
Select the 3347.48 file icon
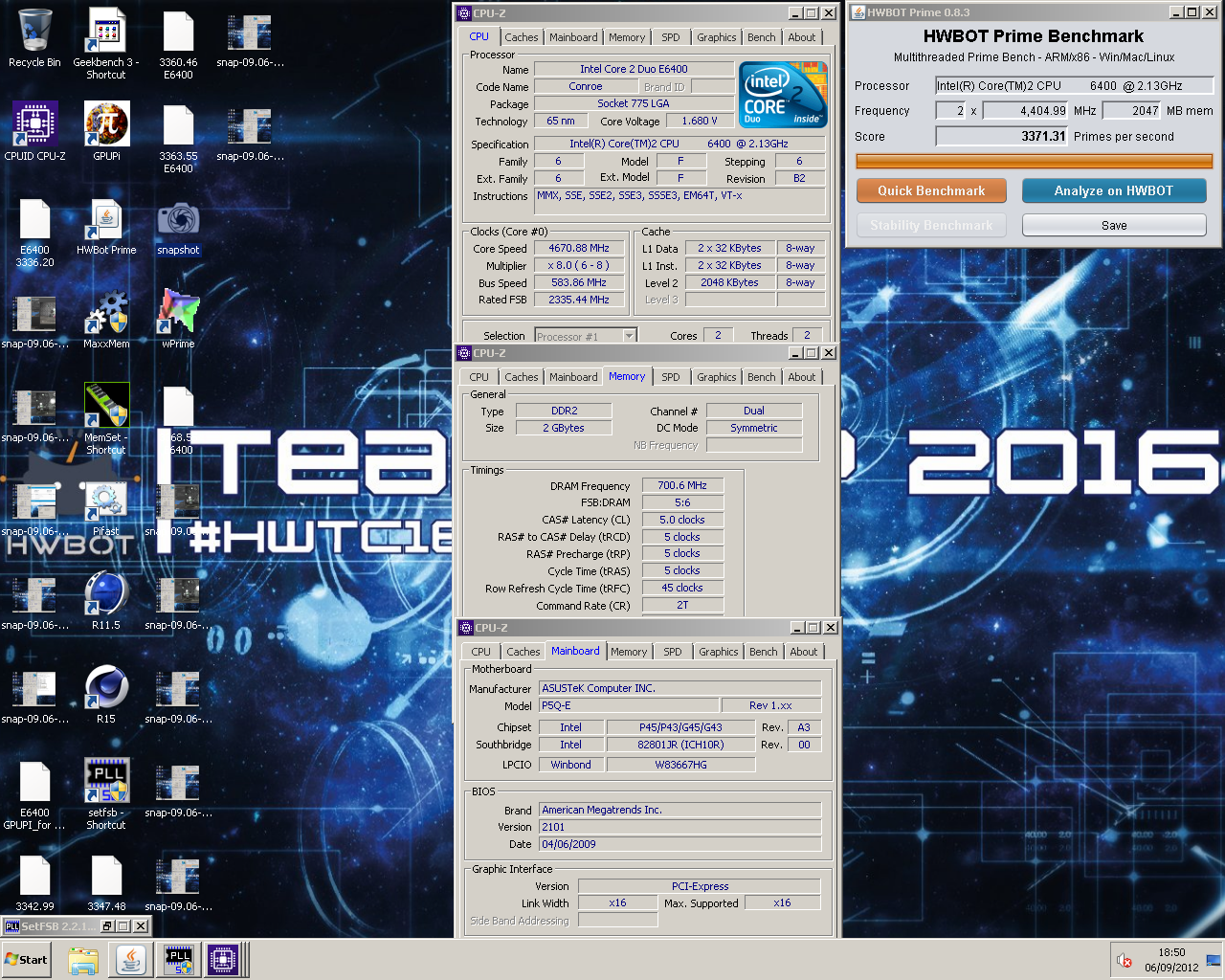tap(106, 883)
